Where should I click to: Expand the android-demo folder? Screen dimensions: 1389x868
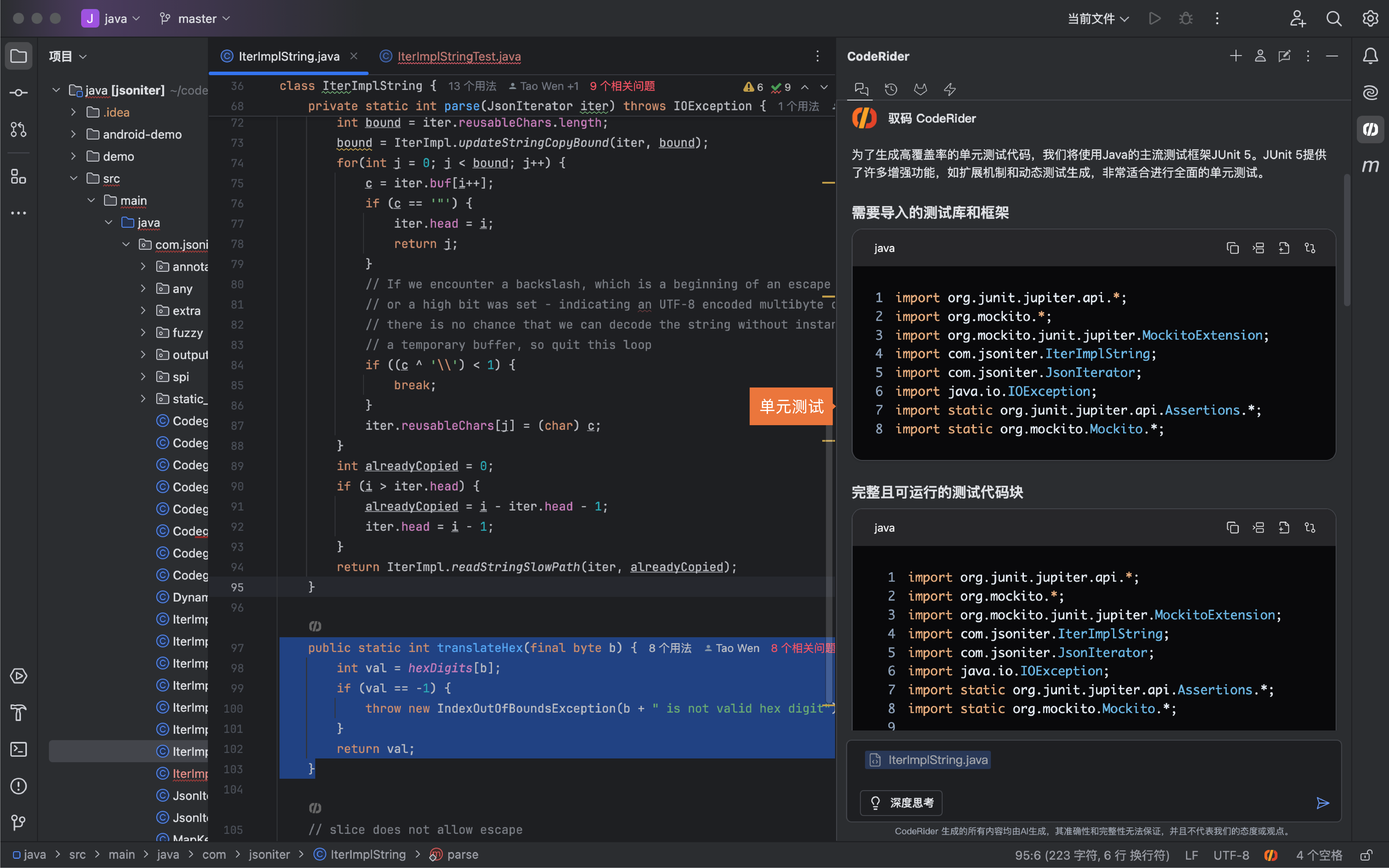[73, 134]
